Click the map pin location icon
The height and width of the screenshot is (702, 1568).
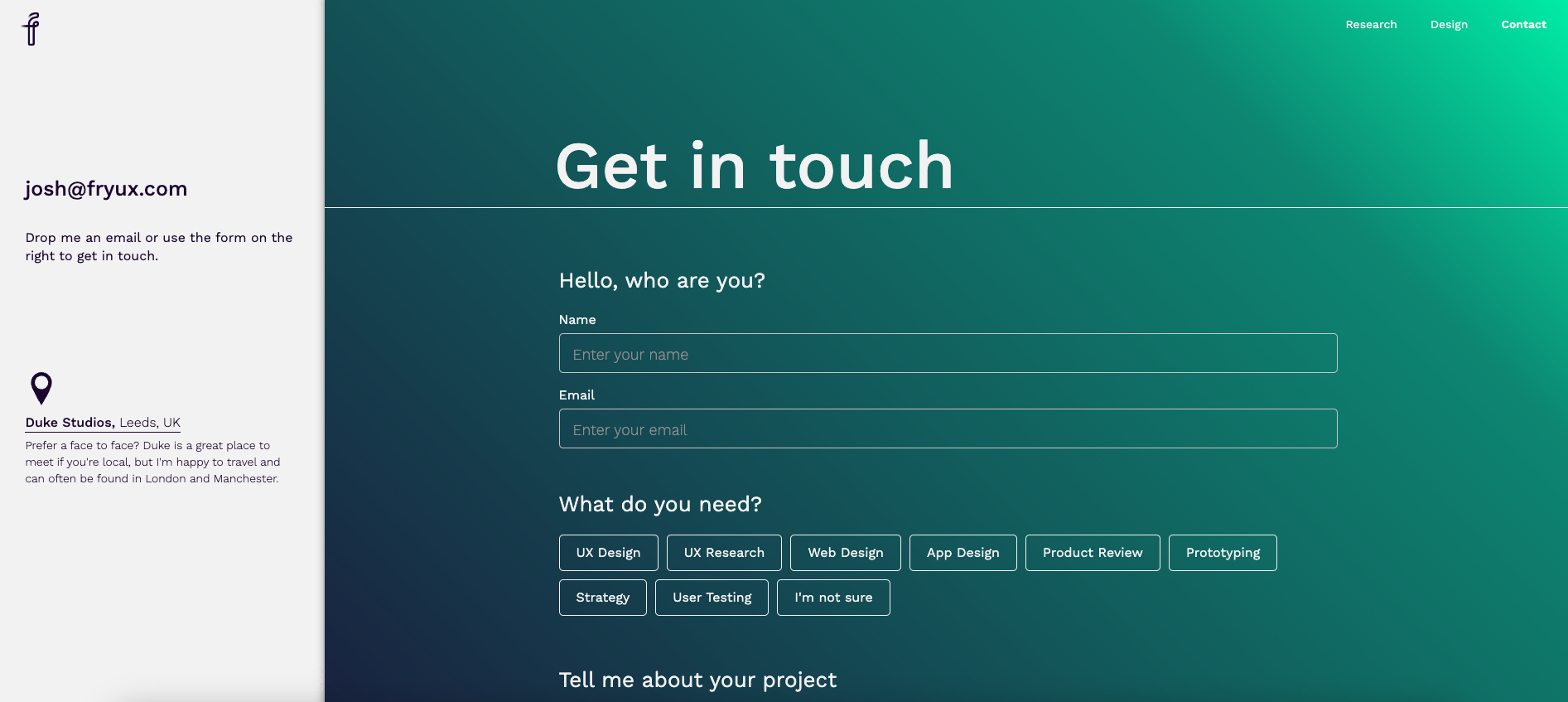(x=41, y=388)
